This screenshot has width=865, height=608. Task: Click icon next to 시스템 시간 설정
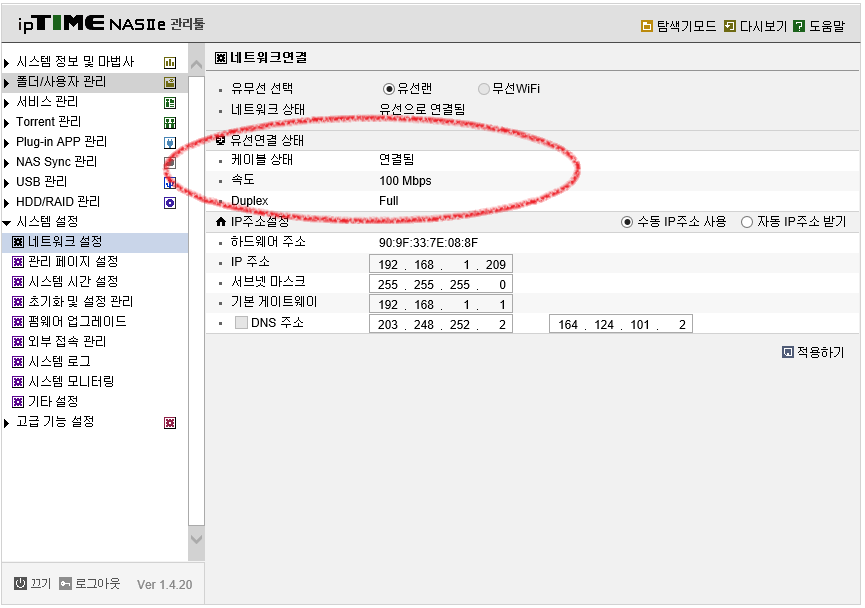click(x=18, y=282)
